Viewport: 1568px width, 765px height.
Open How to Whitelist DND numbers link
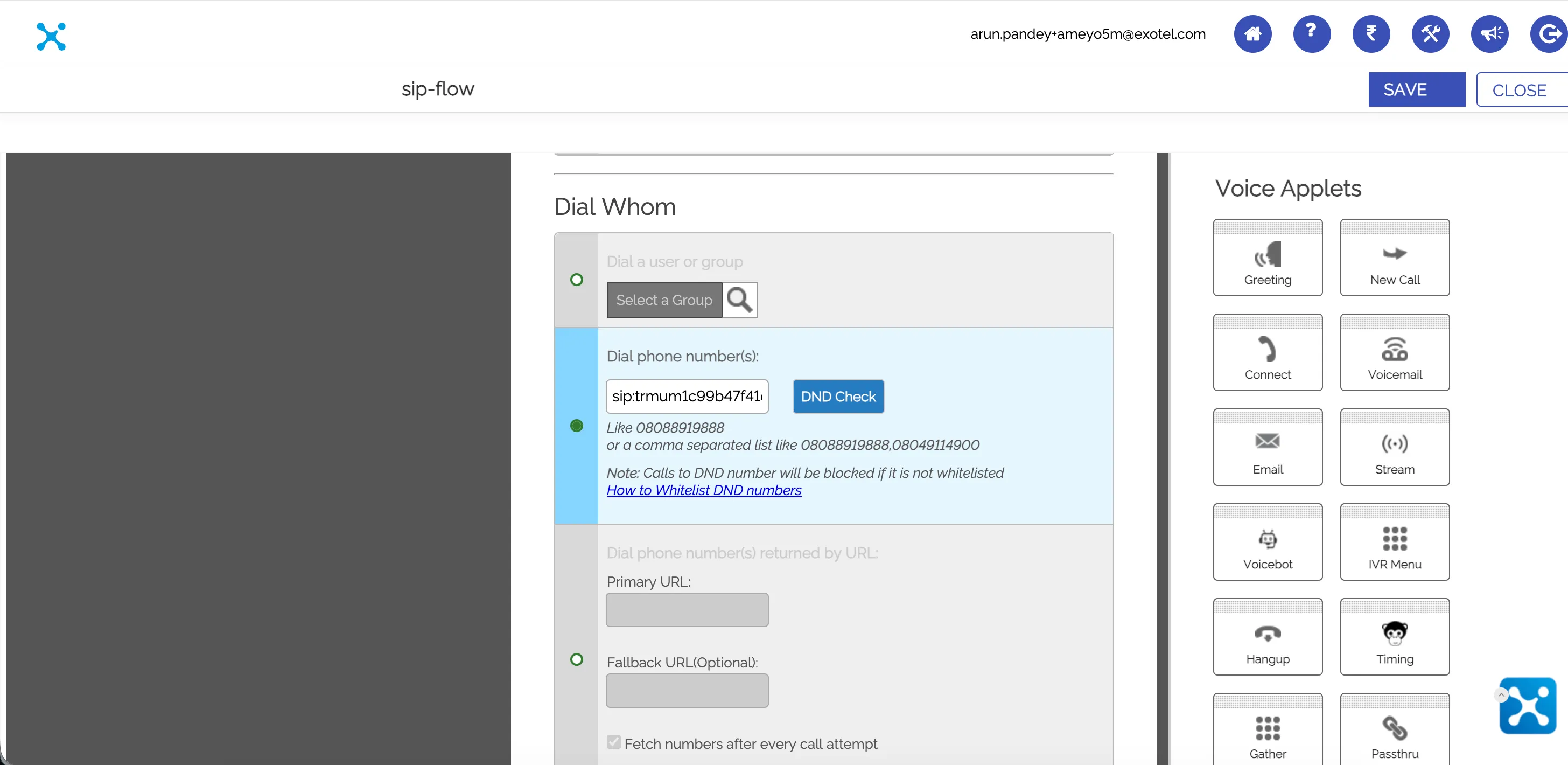(x=704, y=490)
